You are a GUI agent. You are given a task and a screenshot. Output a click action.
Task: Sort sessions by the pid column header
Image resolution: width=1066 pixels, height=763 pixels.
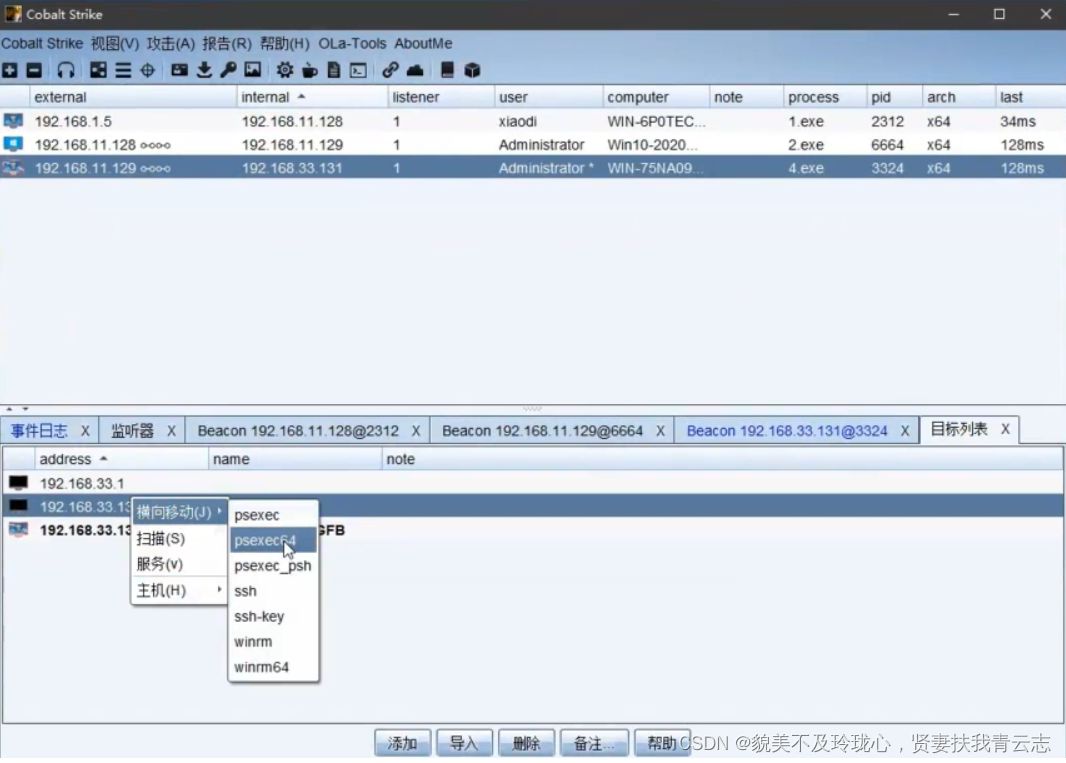tap(894, 97)
